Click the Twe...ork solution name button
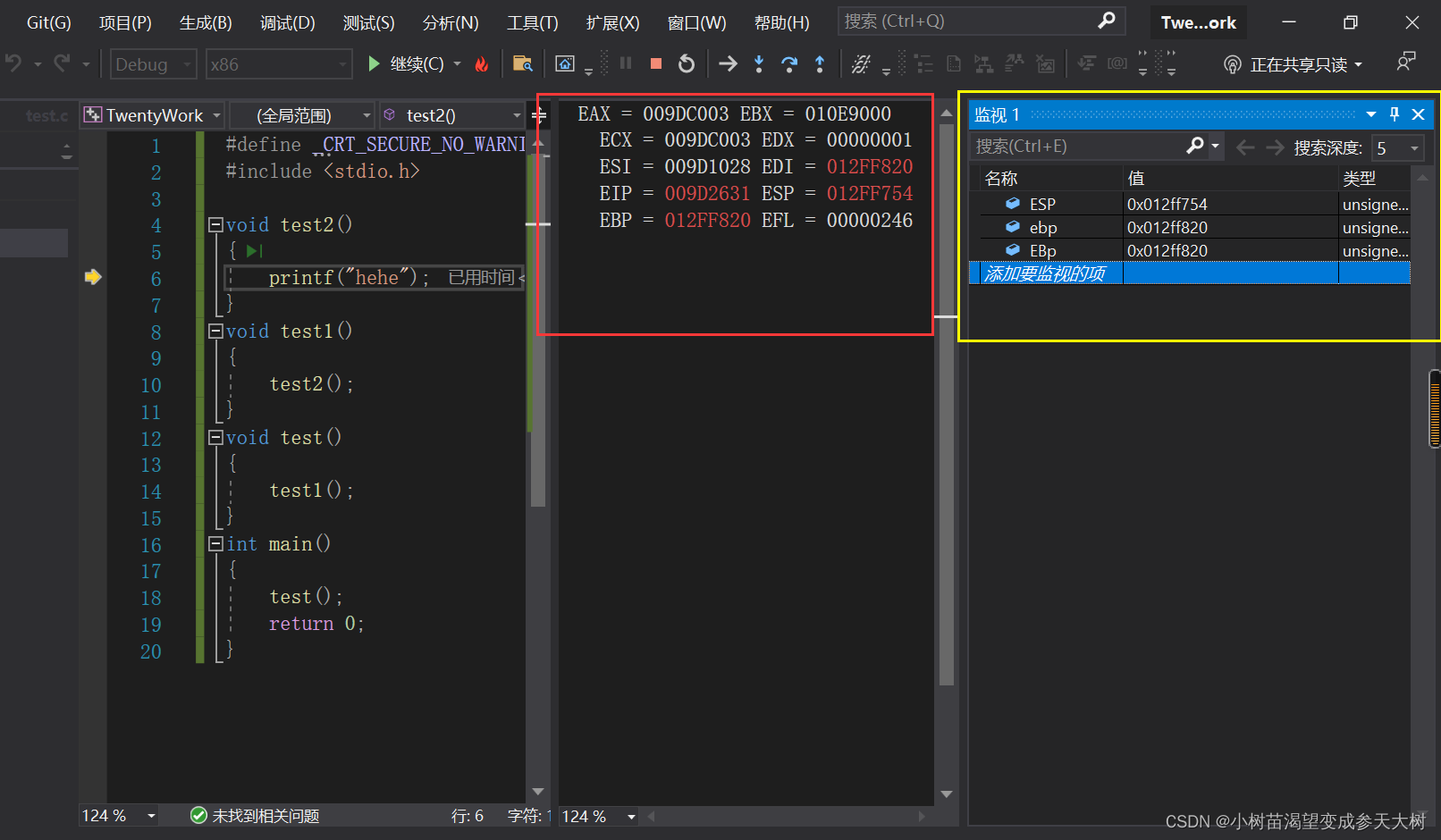This screenshot has width=1441, height=840. (1198, 22)
